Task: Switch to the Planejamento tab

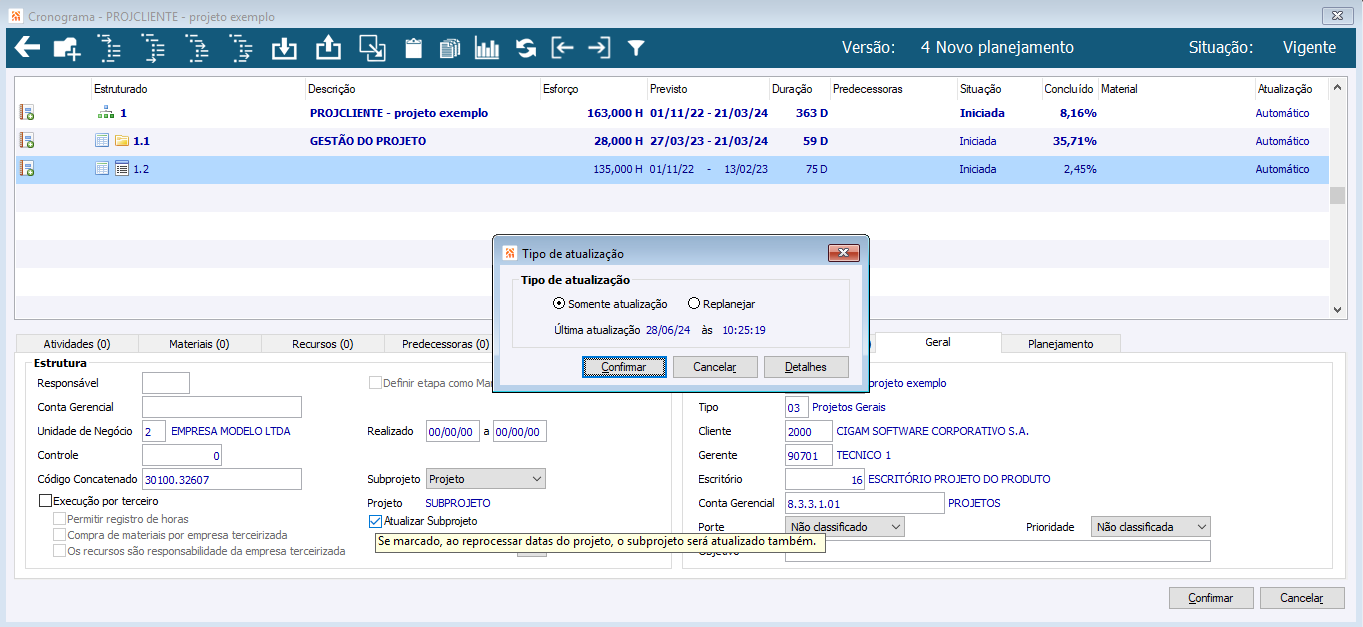Action: click(x=1061, y=344)
